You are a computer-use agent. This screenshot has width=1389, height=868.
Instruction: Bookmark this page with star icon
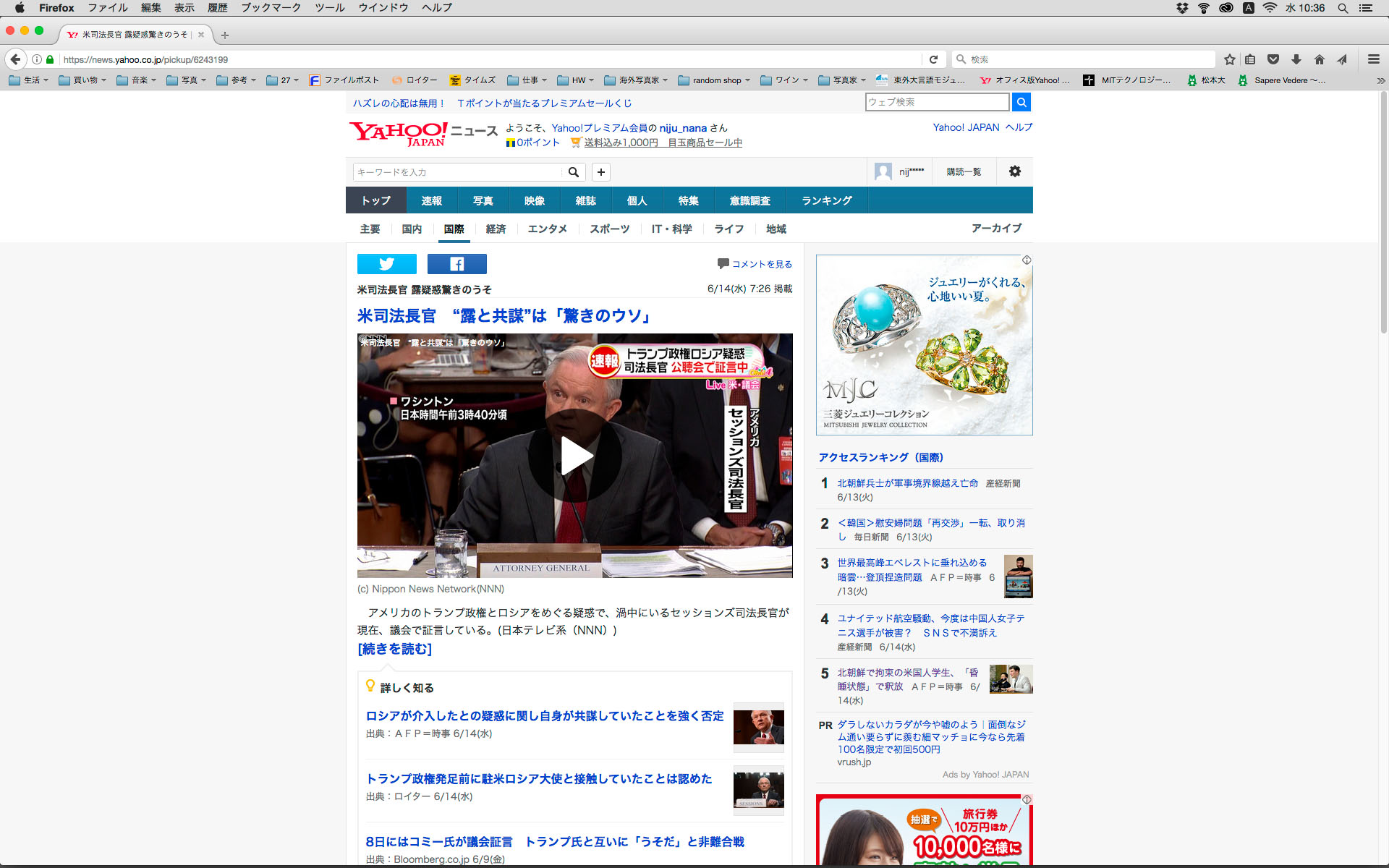coord(1229,59)
